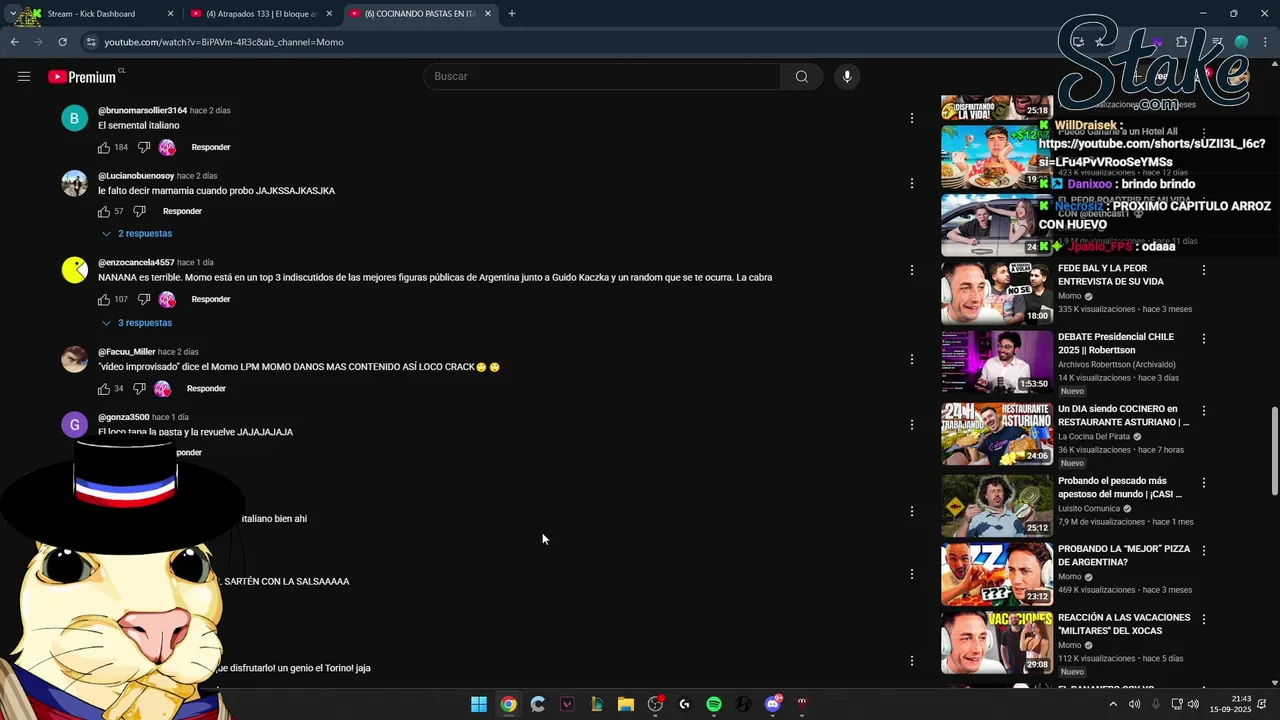Open options menu for @enzocancela4557 comment
Screen dimensions: 1280x720
coord(911,270)
